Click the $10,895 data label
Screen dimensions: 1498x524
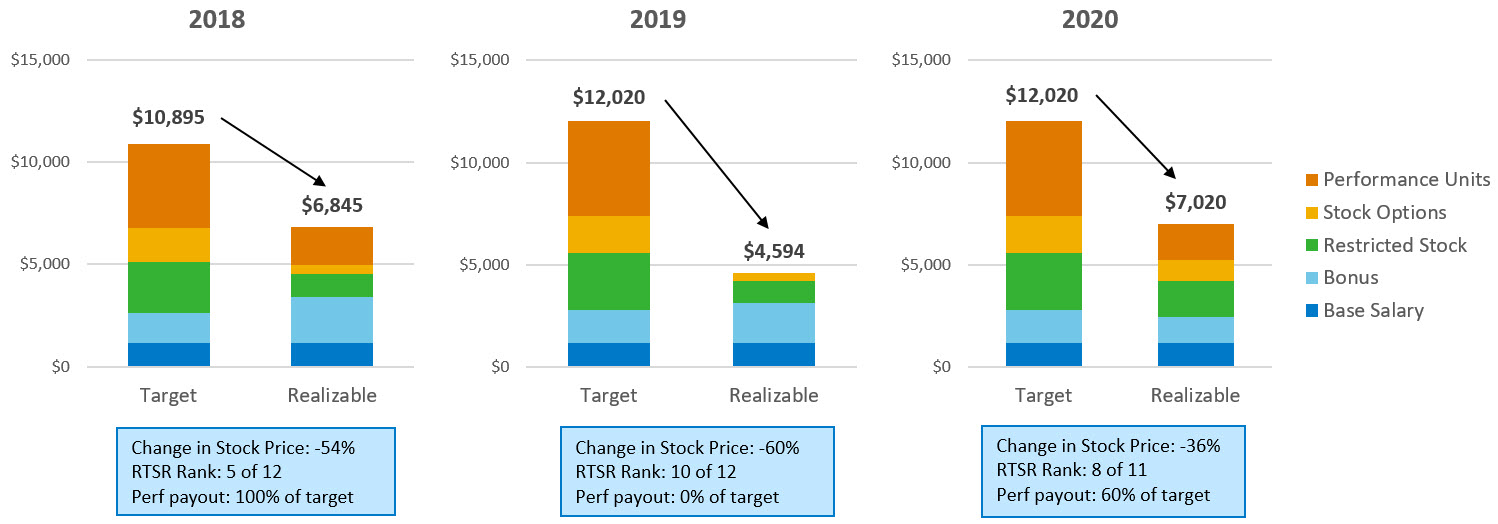click(x=168, y=117)
